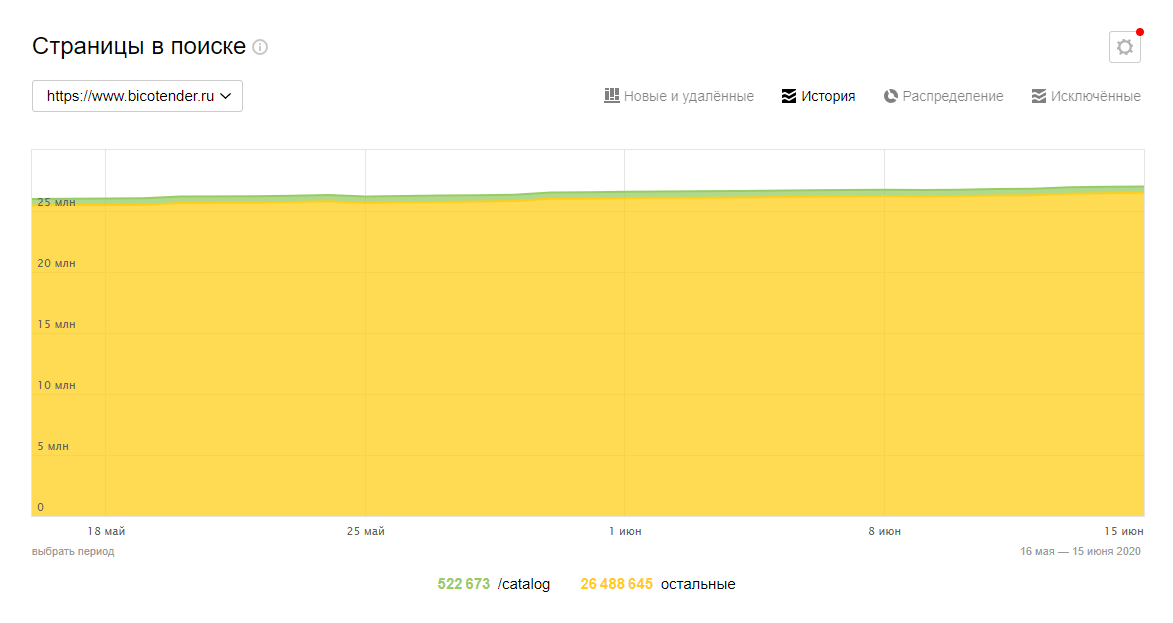Click the выбрать период link

click(73, 551)
